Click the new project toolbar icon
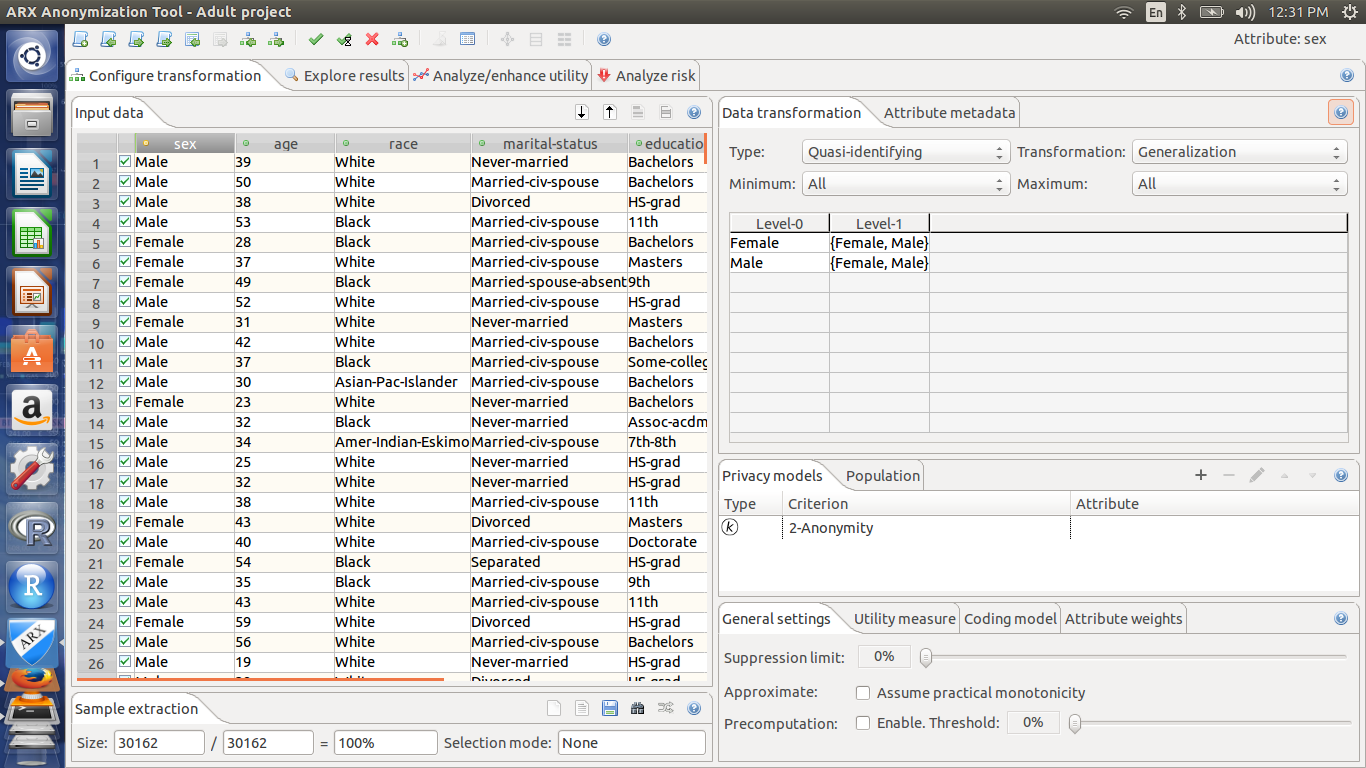 (80, 39)
